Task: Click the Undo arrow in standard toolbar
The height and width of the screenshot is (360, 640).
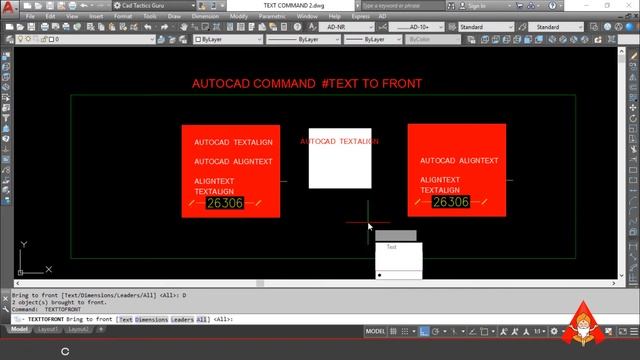Action: tap(148, 27)
